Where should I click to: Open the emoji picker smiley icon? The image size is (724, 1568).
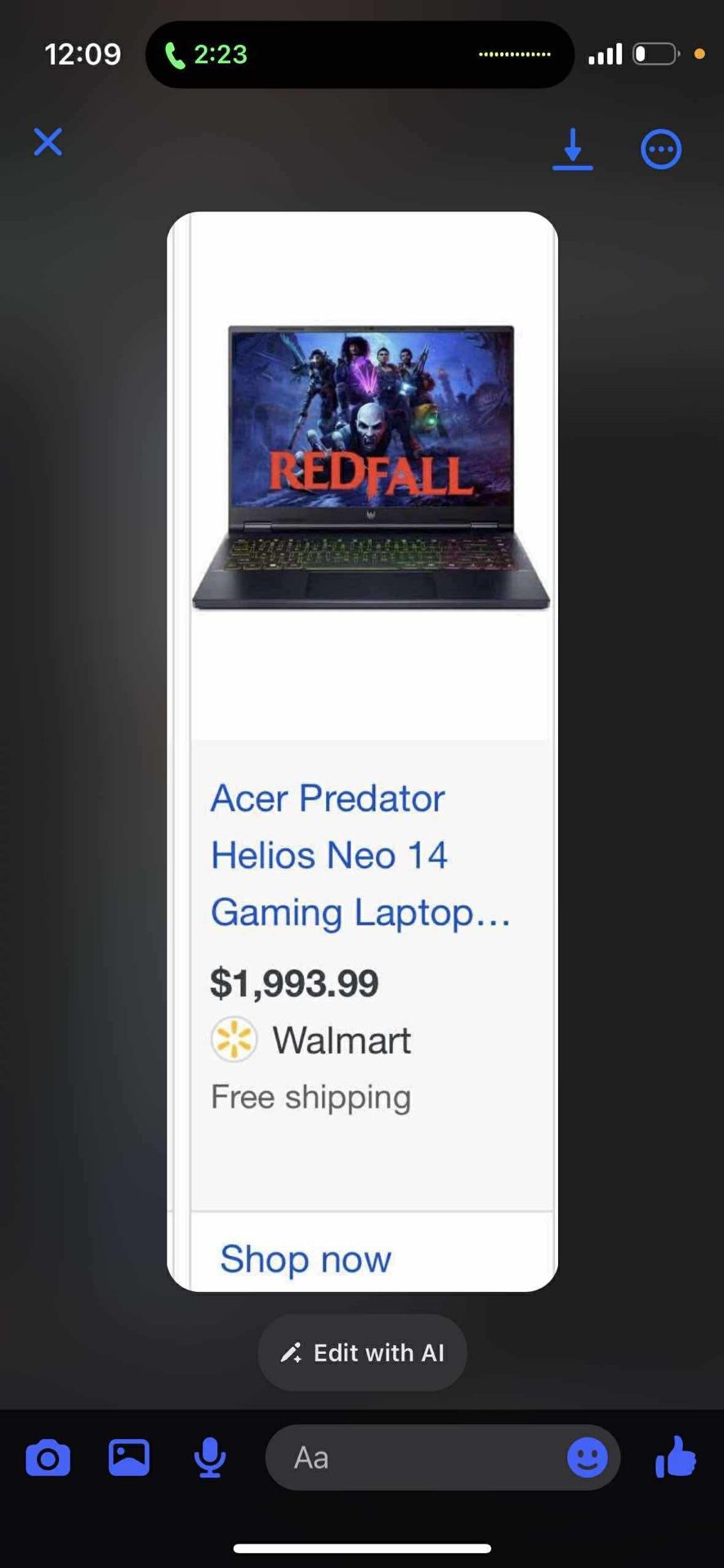coord(588,1458)
